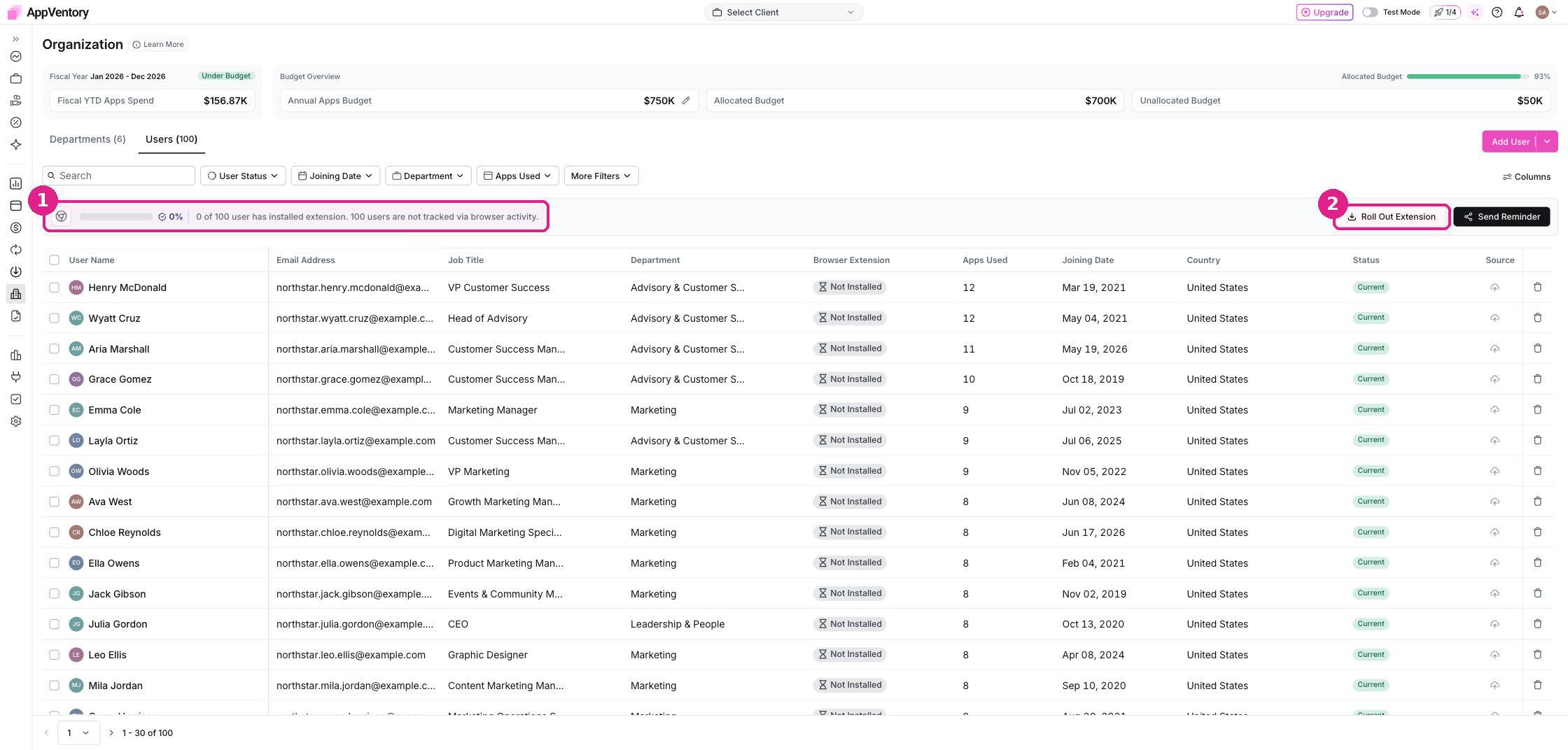Sort by User Name column header
The height and width of the screenshot is (750, 1568).
coord(92,260)
